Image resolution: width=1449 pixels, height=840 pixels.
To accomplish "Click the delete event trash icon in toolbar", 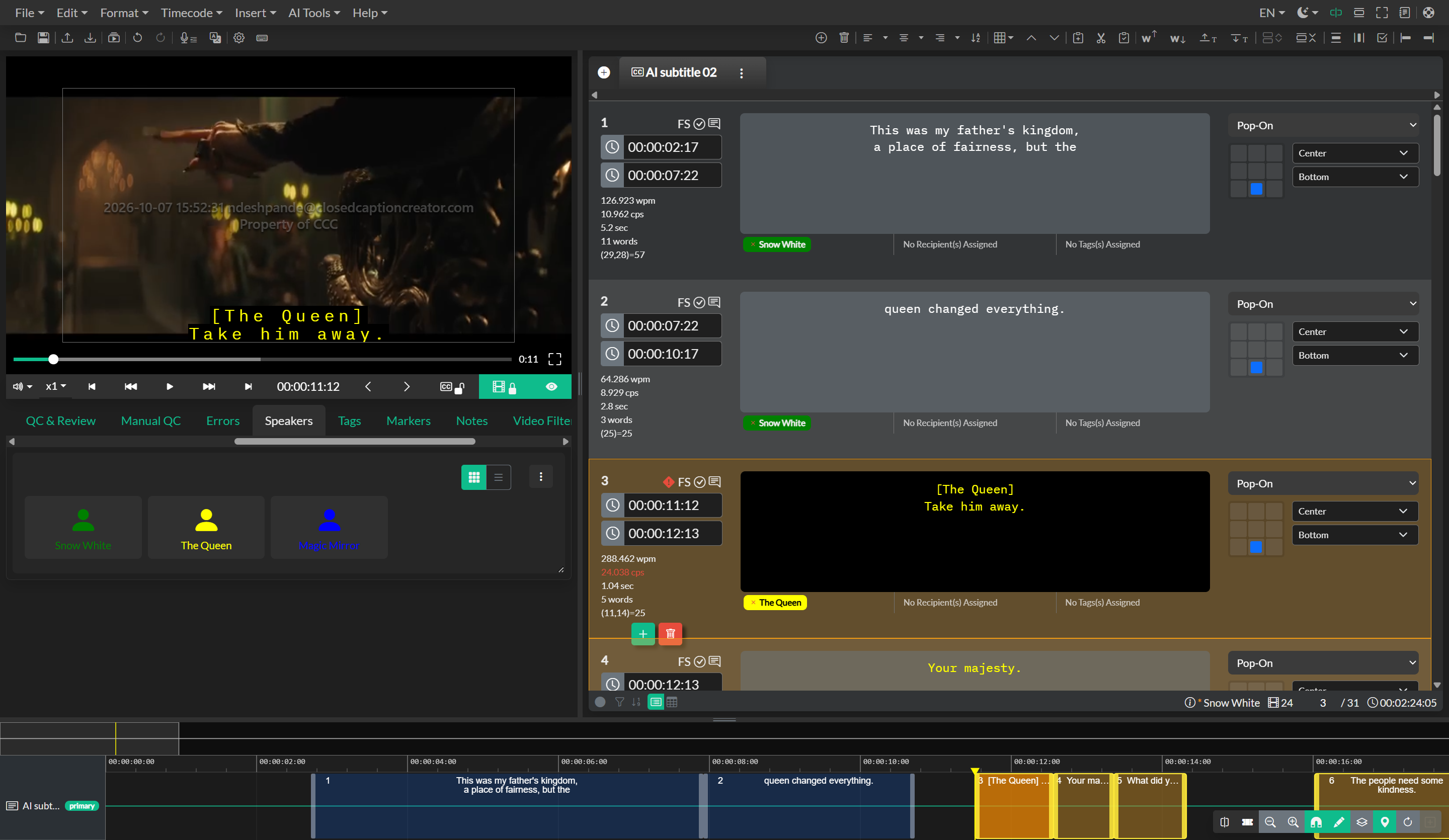I will coord(844,38).
